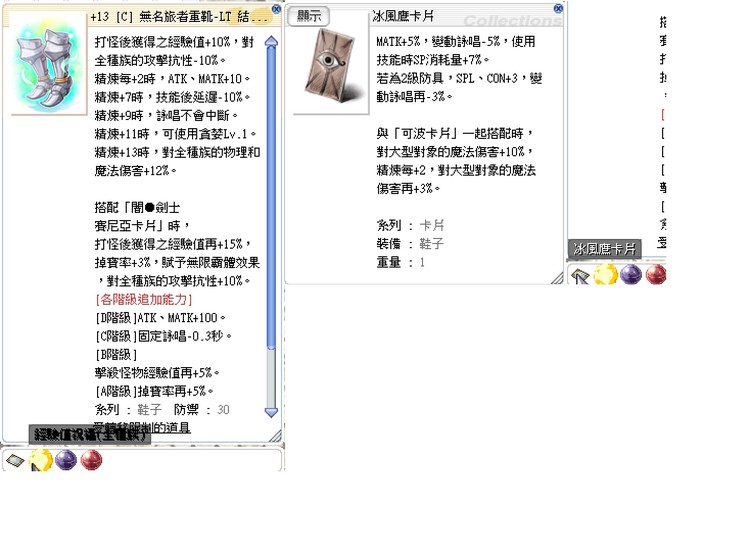Viewport: 750px width, 554px height.
Task: Click the red [各階級追加能力] heading
Action: click(x=143, y=299)
